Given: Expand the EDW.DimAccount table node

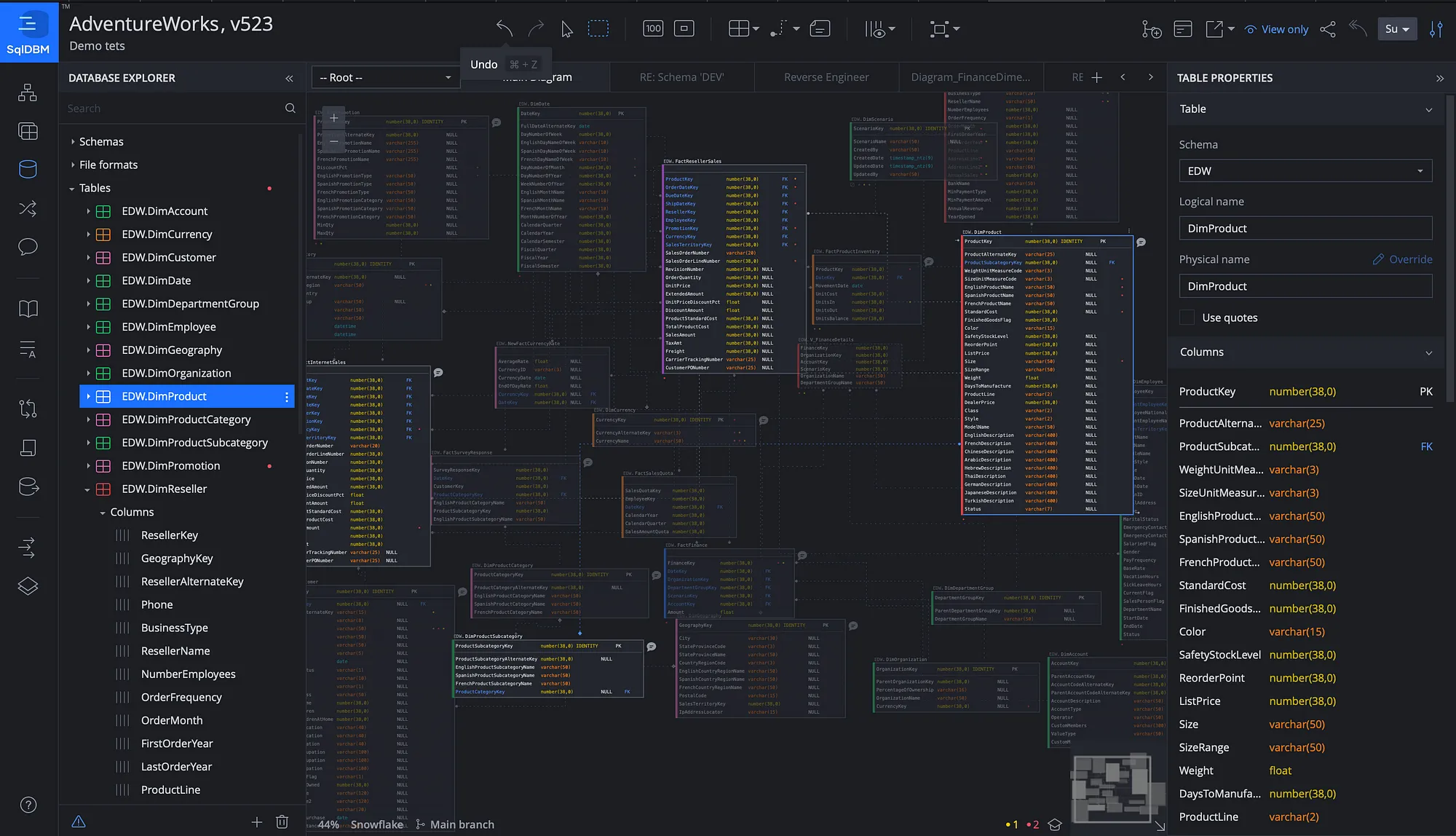Looking at the screenshot, I should (x=88, y=211).
